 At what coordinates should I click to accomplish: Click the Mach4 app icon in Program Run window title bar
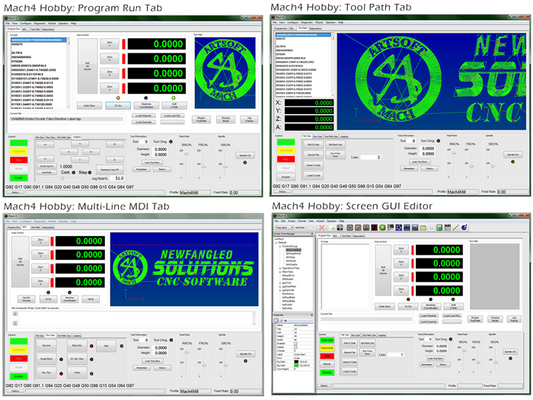pyautogui.click(x=6, y=18)
